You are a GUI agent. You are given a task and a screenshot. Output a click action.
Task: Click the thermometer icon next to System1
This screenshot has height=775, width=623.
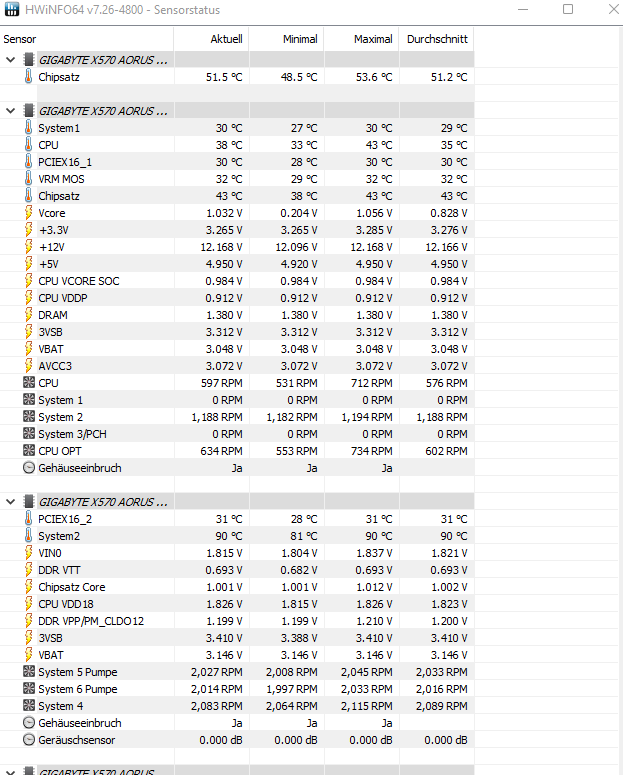pyautogui.click(x=29, y=128)
